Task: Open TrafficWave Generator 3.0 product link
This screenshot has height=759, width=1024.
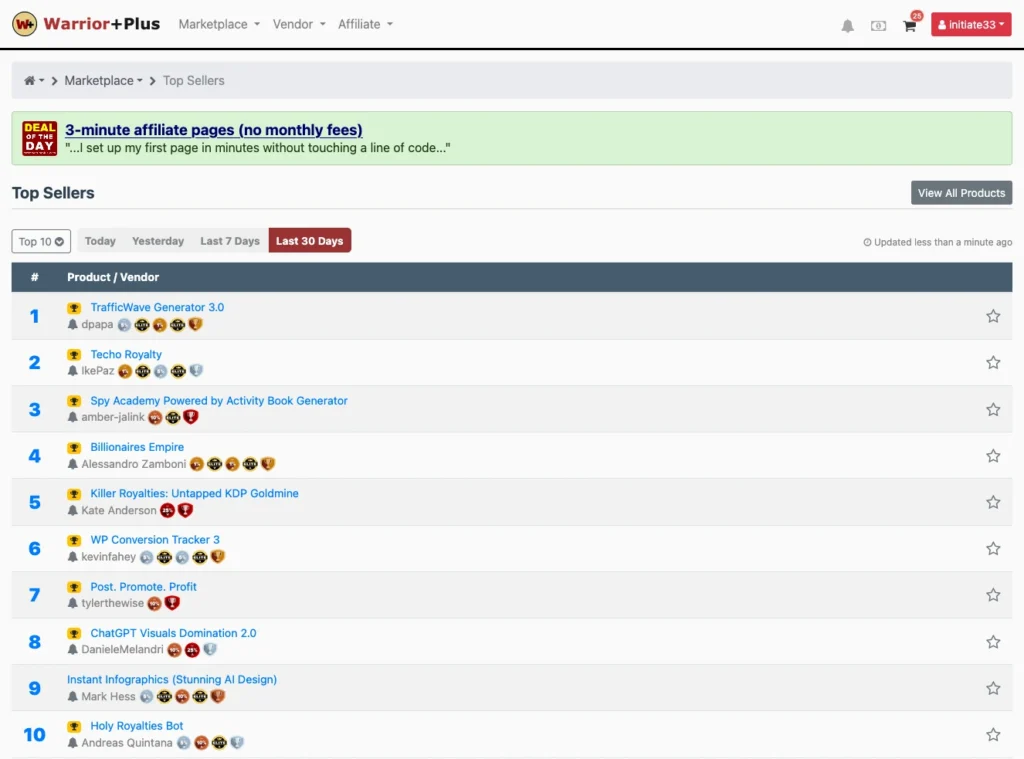Action: tap(157, 308)
